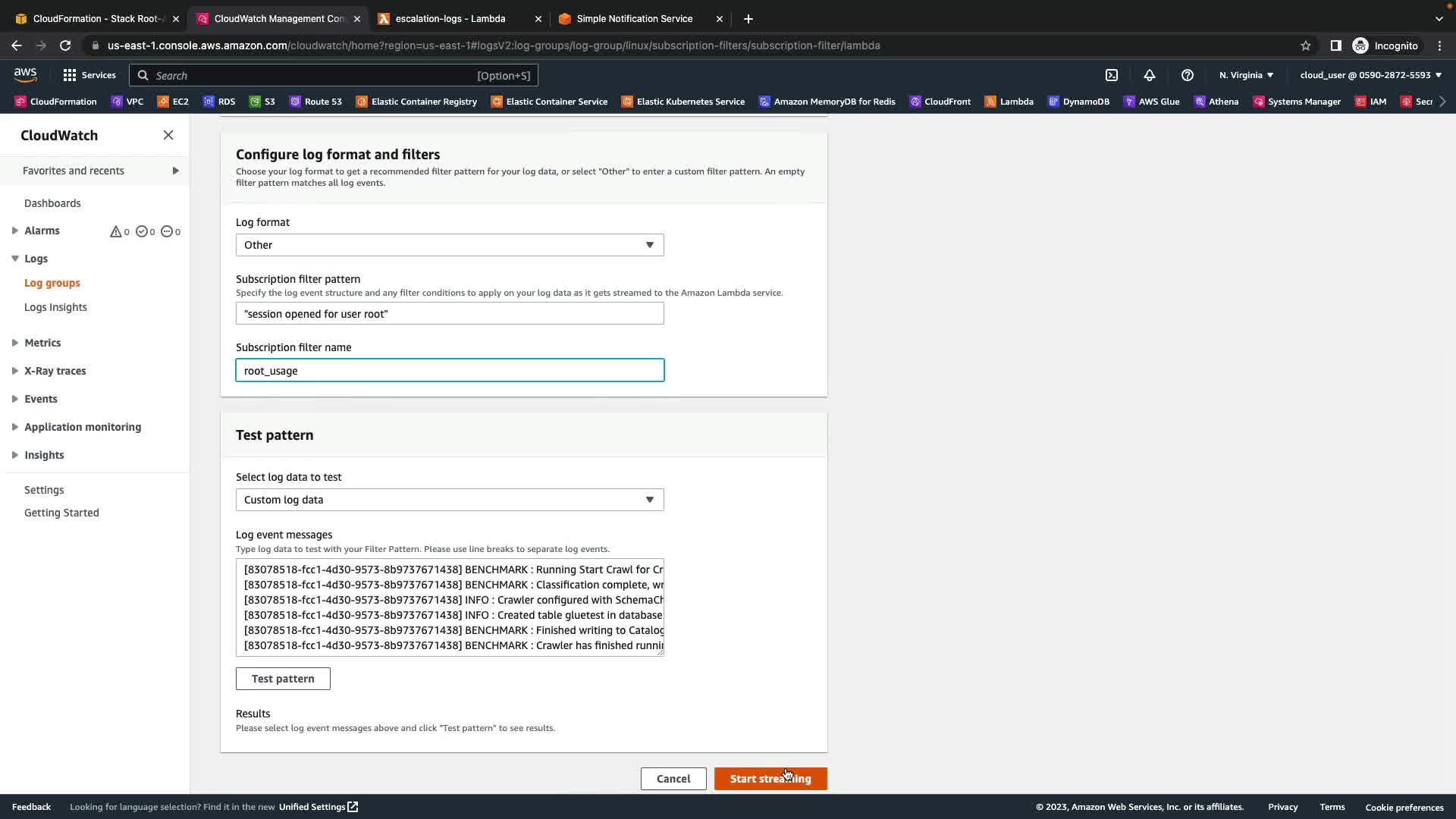Open the Log format dropdown
The height and width of the screenshot is (819, 1456).
450,245
